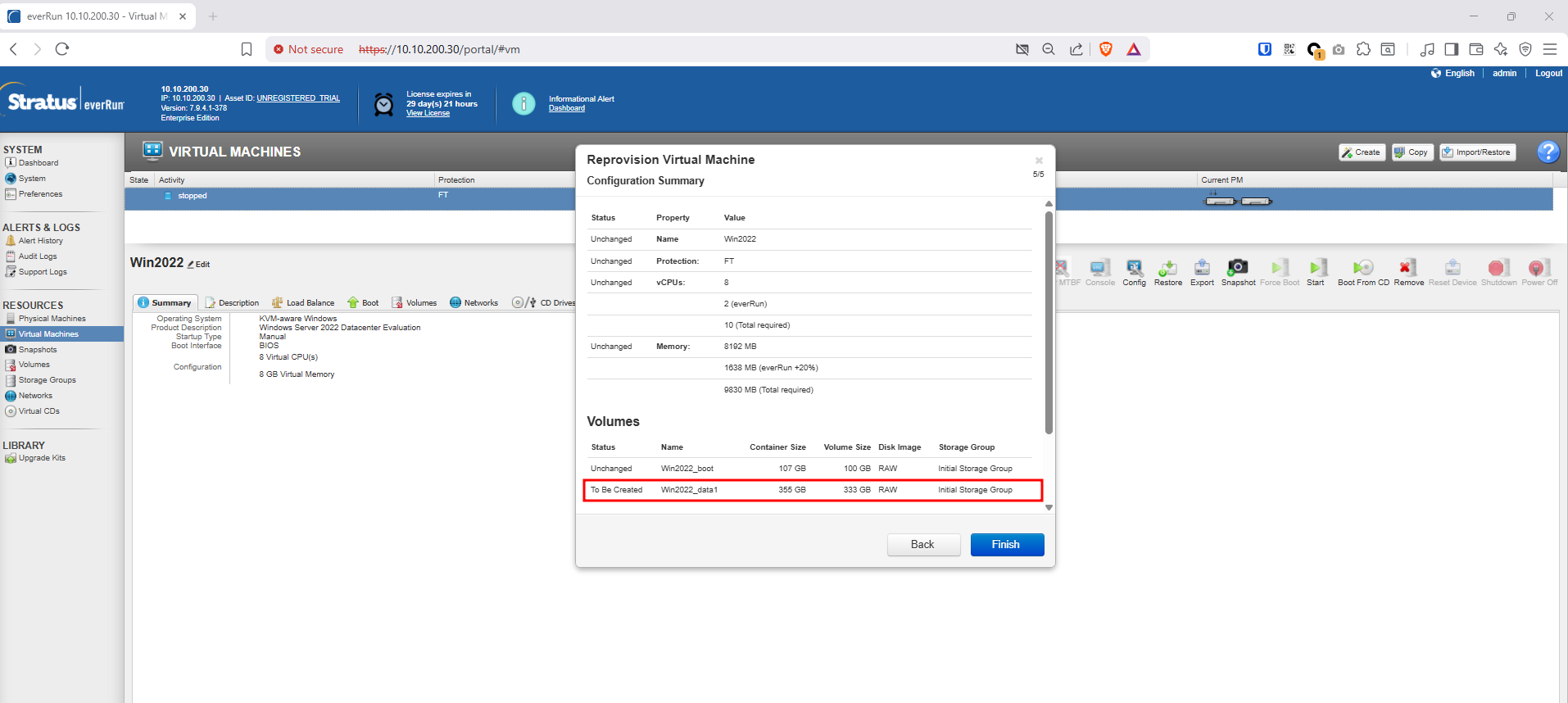Start the virtual machine
This screenshot has width=1568, height=703.
click(x=1315, y=268)
